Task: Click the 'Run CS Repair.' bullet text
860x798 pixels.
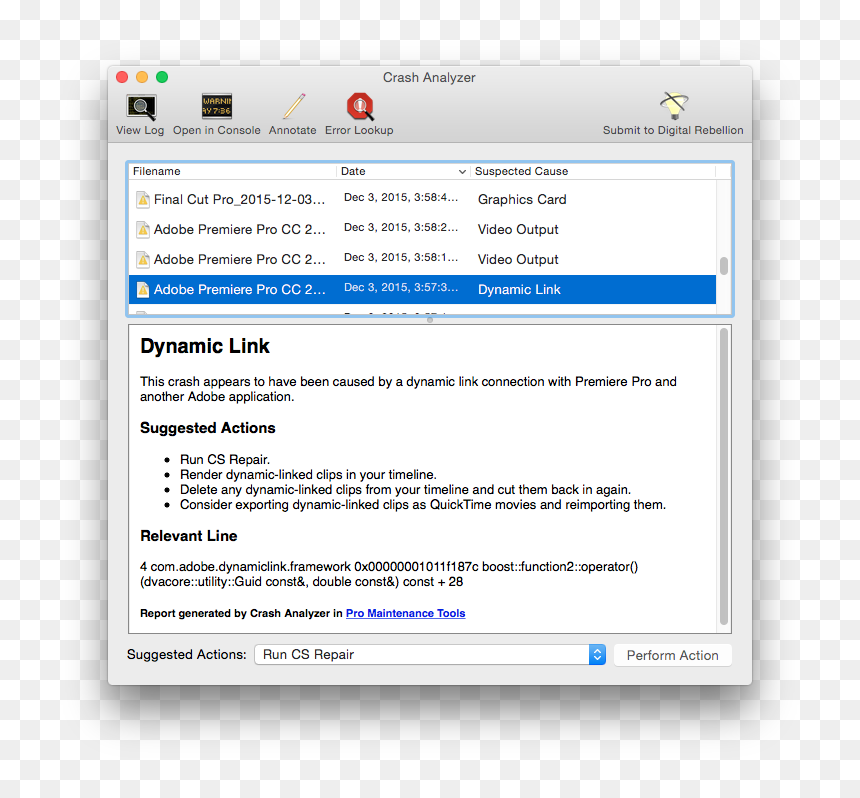Action: click(225, 460)
